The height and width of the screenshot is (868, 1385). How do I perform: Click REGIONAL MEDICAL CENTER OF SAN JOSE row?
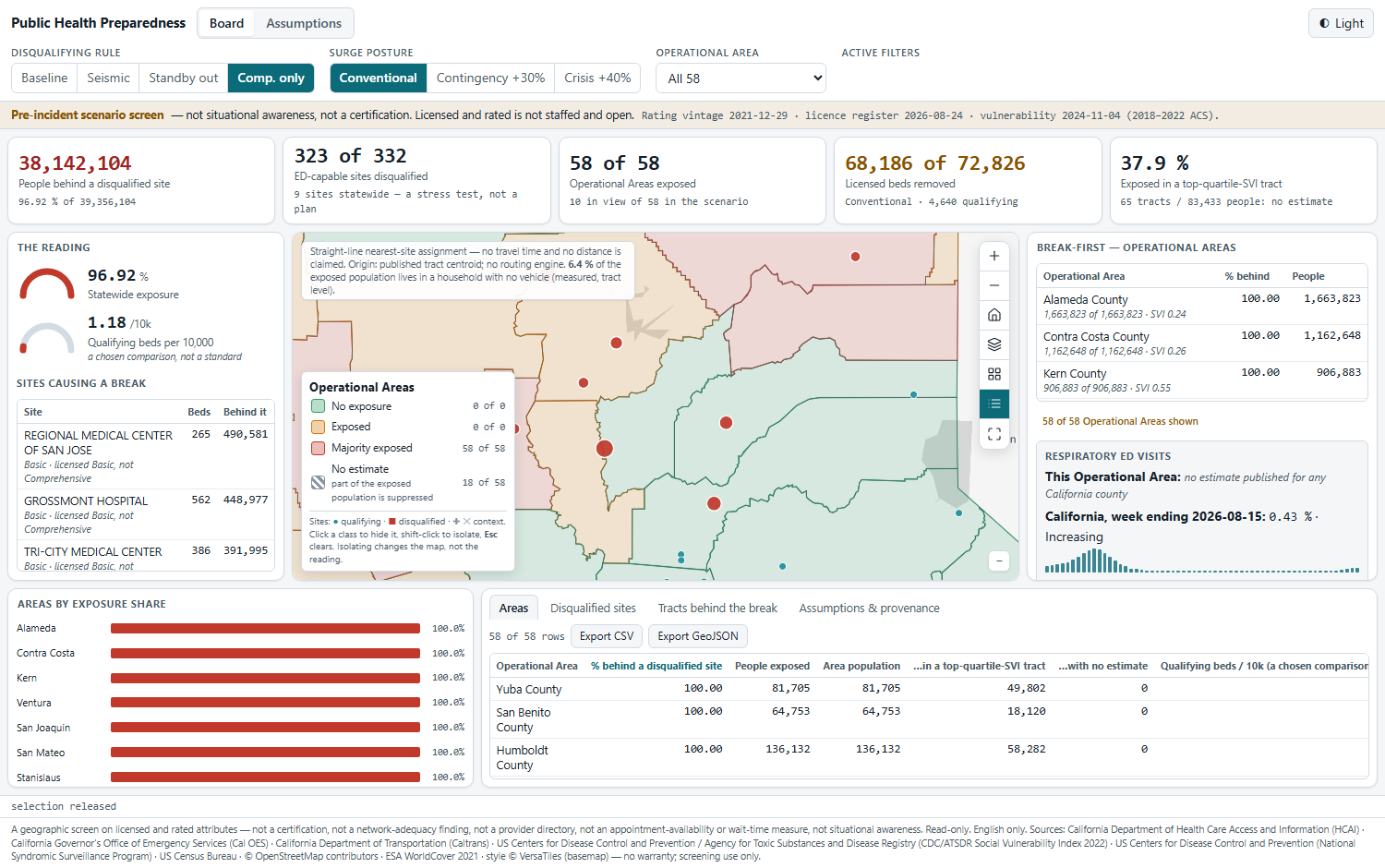pos(146,456)
